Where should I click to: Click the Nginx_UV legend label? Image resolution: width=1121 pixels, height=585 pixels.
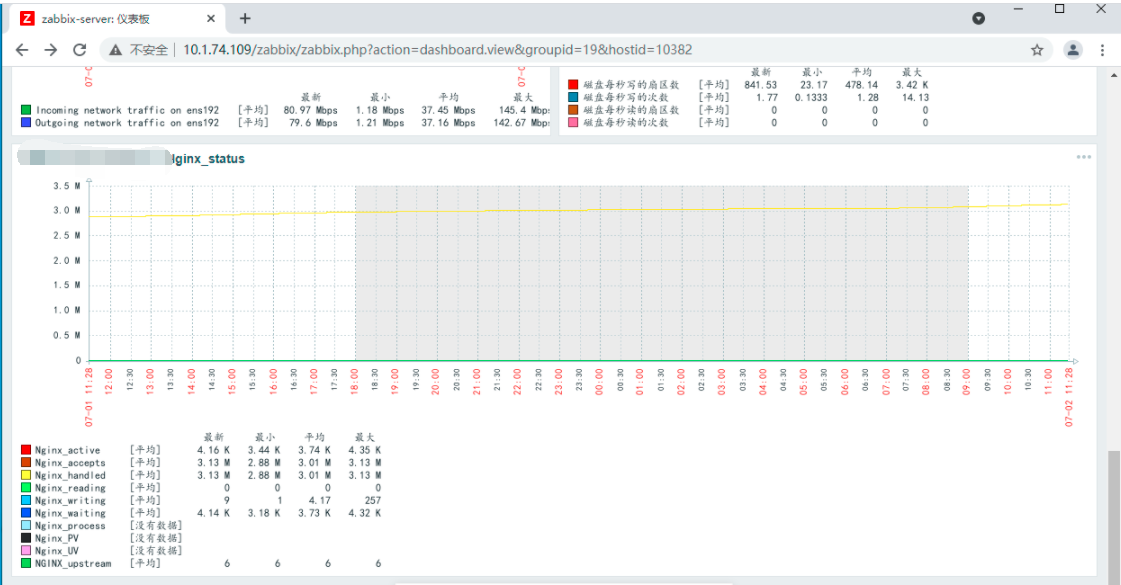[x=56, y=551]
